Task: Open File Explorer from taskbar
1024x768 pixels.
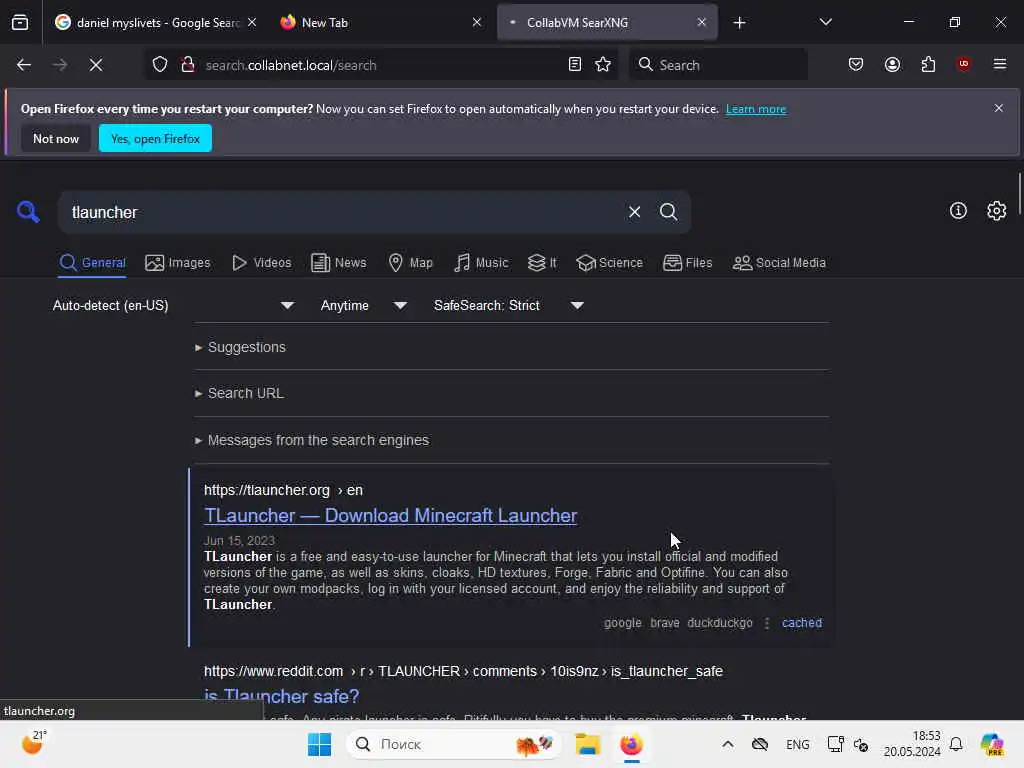Action: (587, 744)
